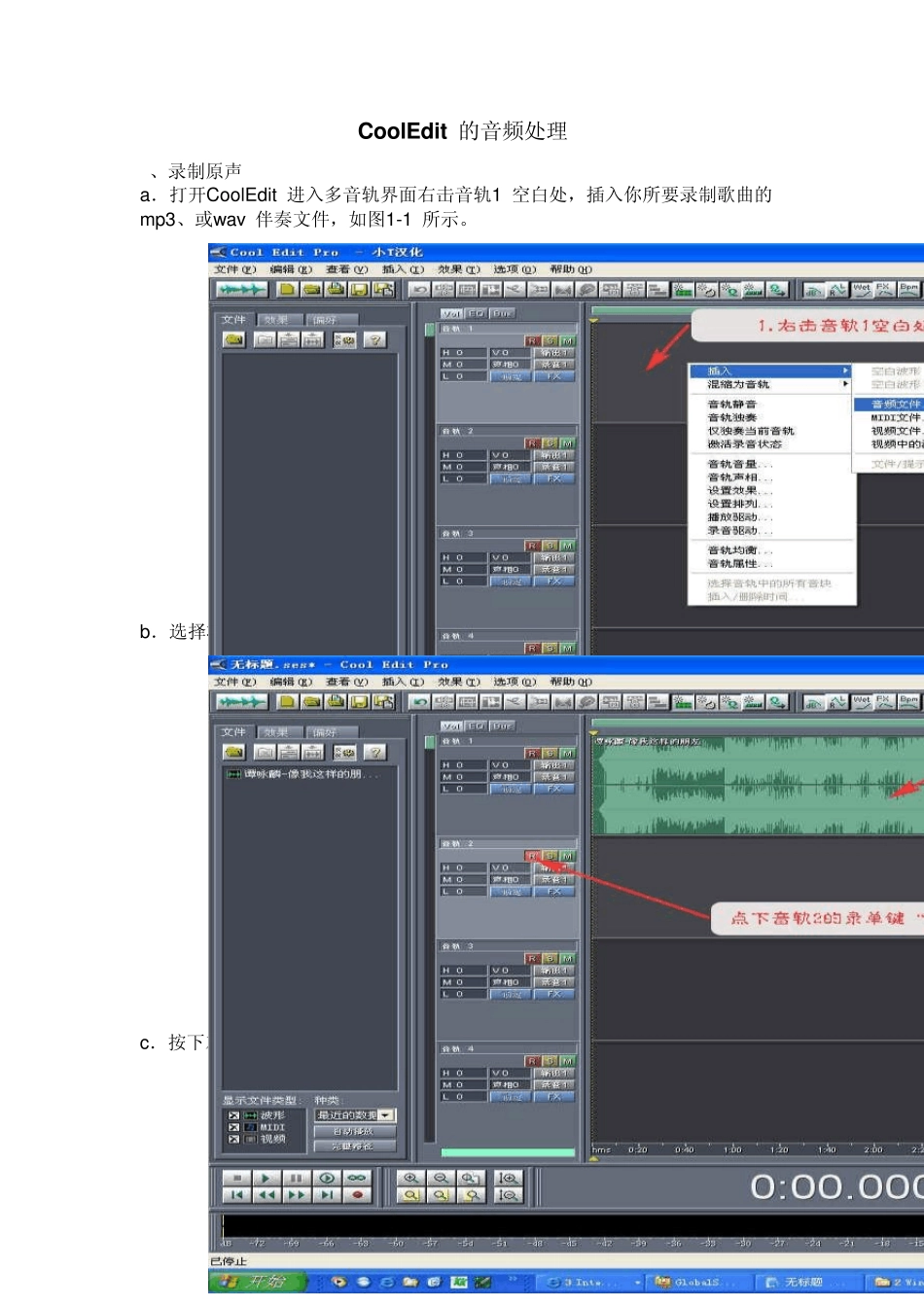
Task: Click the Play to End button
Action: 326,1178
